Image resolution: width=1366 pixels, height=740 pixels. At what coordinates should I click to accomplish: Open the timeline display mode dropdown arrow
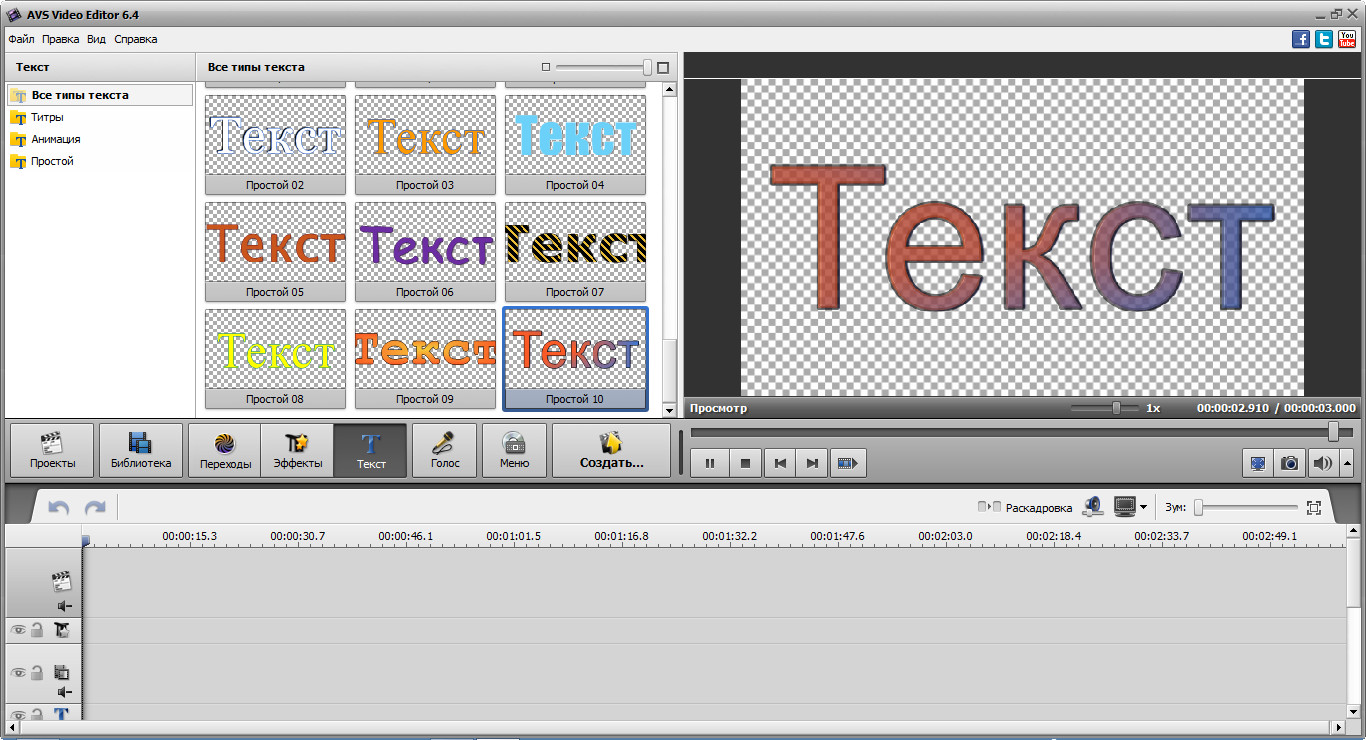pos(1143,508)
